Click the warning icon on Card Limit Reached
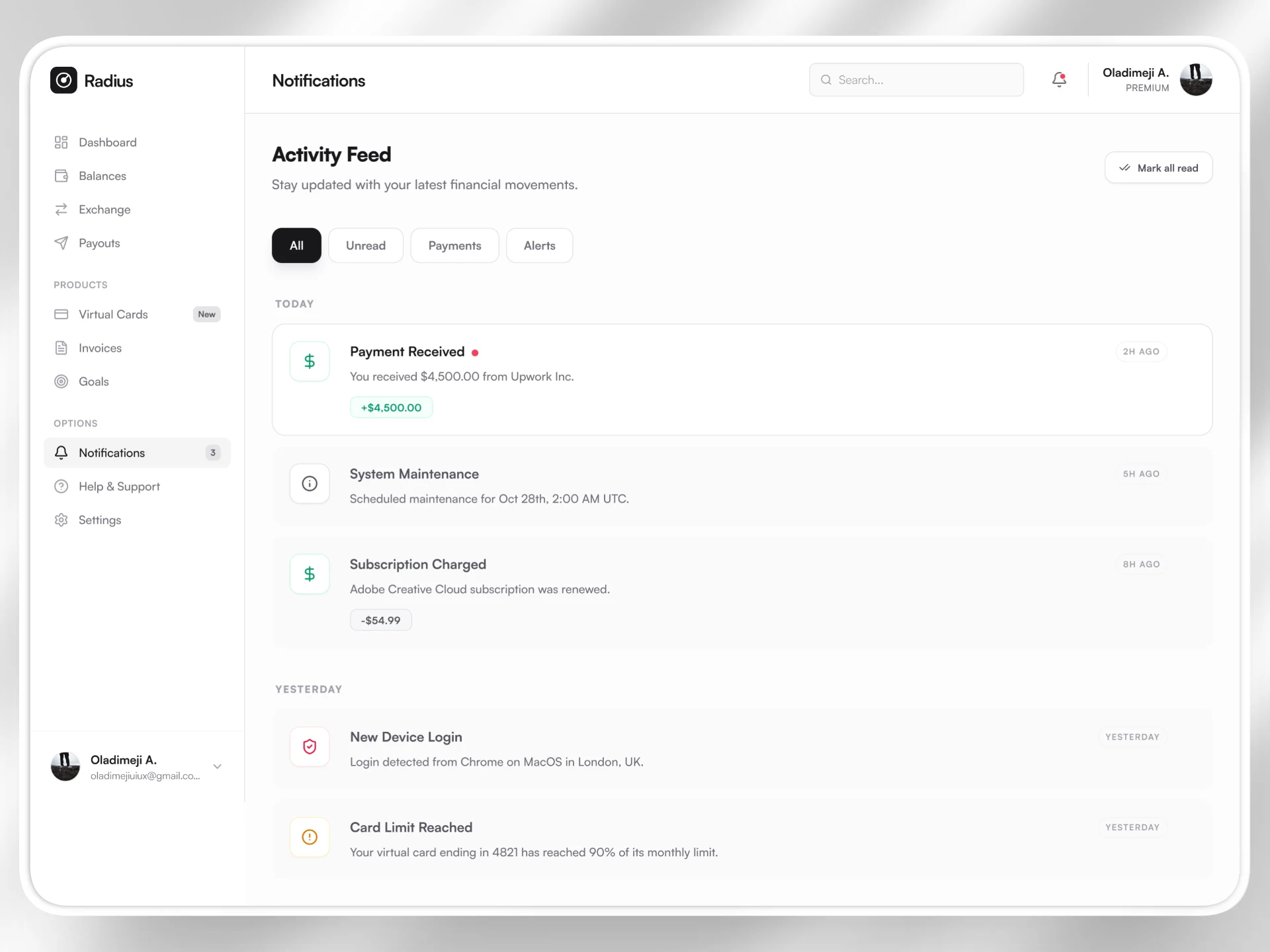Screen dimensions: 1270x952 pos(310,838)
